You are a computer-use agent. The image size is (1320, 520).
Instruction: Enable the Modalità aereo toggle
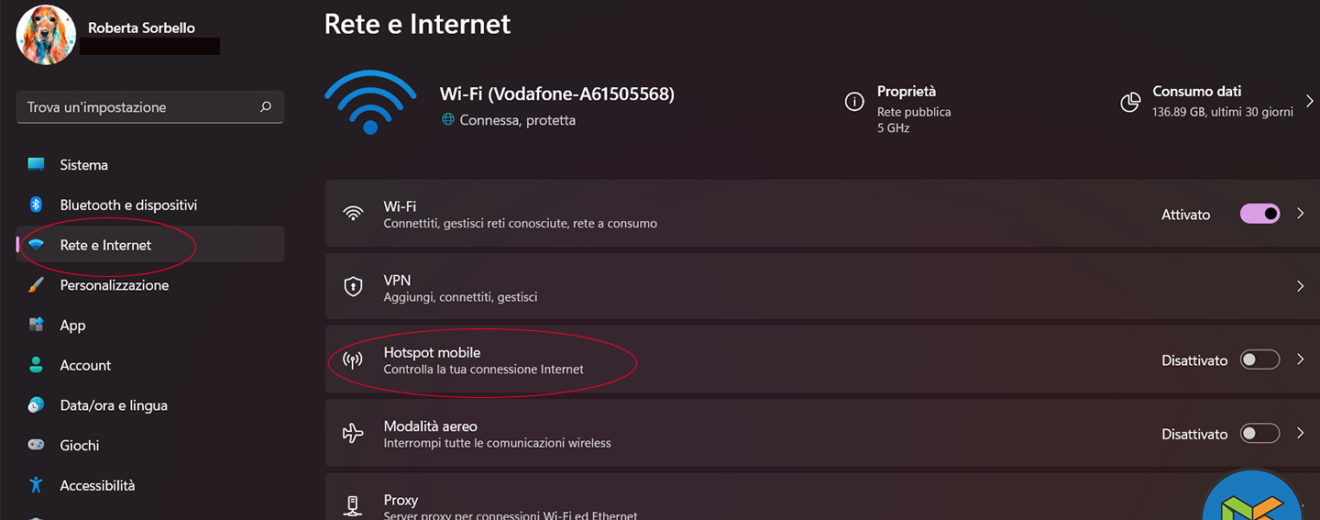click(1260, 434)
